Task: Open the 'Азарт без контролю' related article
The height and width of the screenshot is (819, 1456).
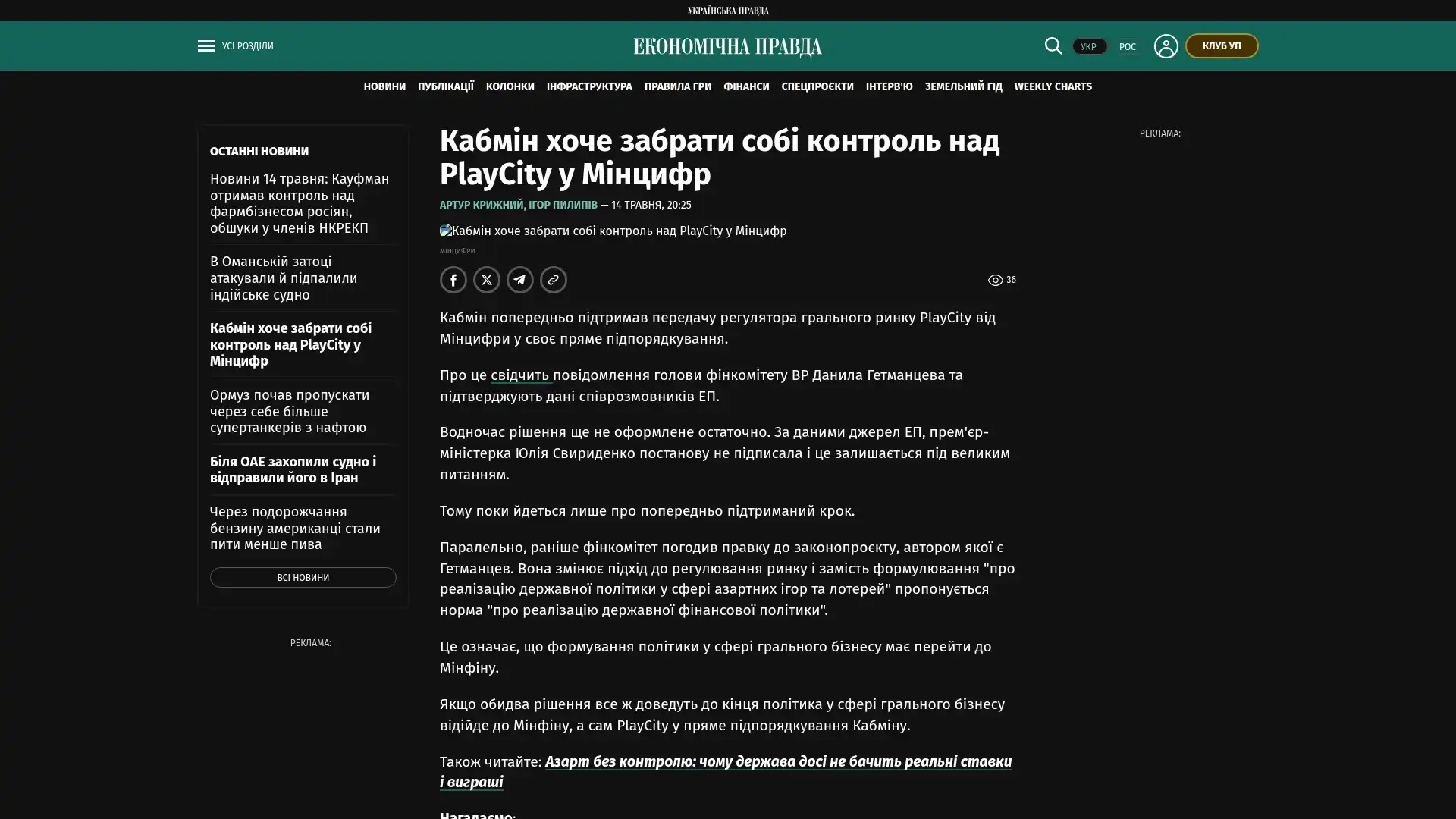Action: tap(726, 772)
